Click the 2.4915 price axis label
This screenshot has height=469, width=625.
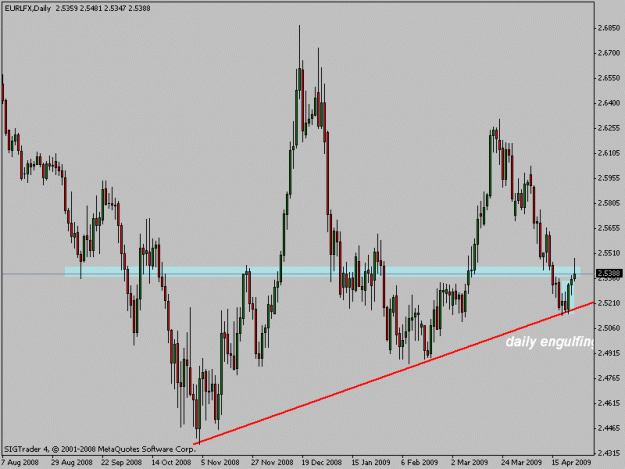tap(609, 353)
